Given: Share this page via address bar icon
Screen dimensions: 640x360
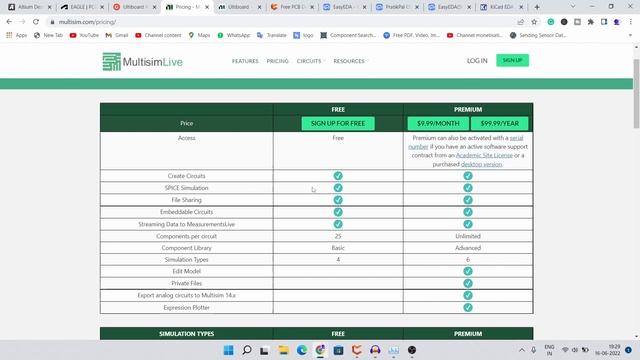Looking at the screenshot, I should pos(520,22).
